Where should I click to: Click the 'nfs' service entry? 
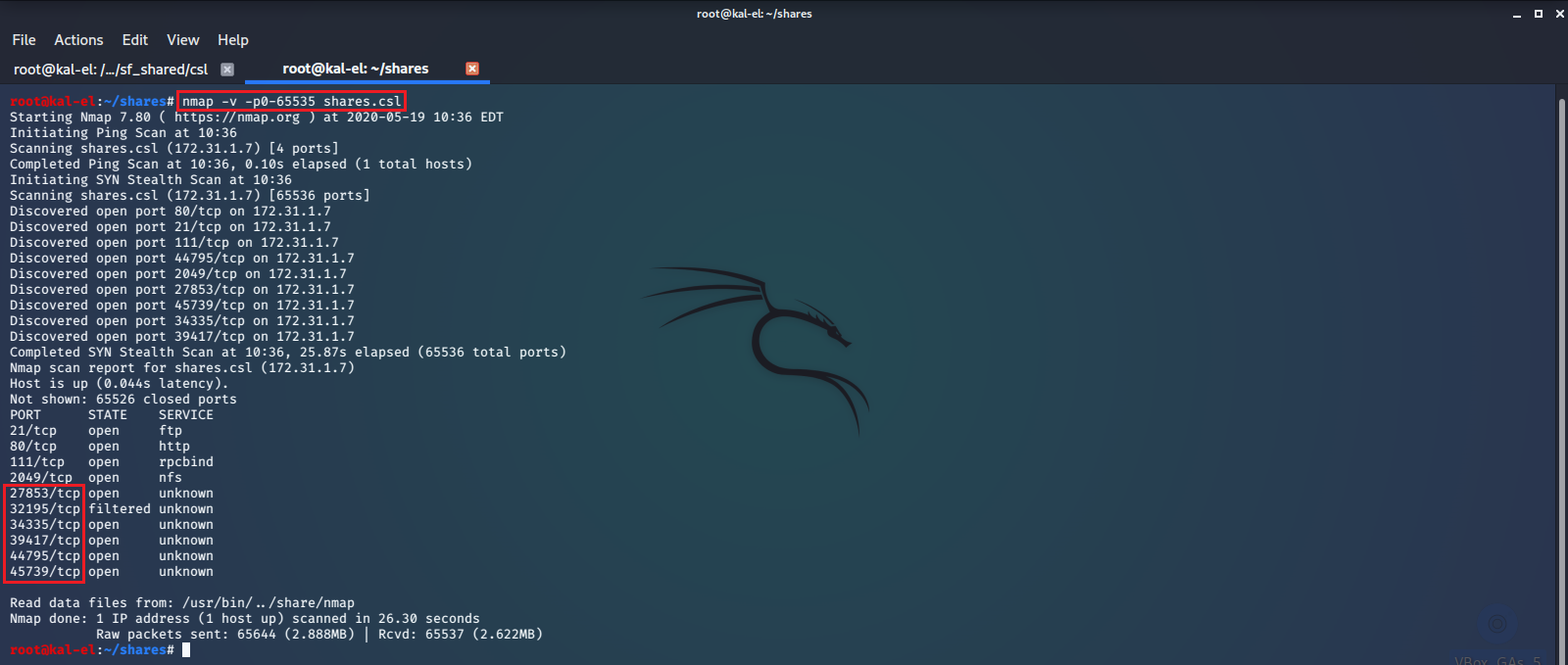click(x=171, y=477)
